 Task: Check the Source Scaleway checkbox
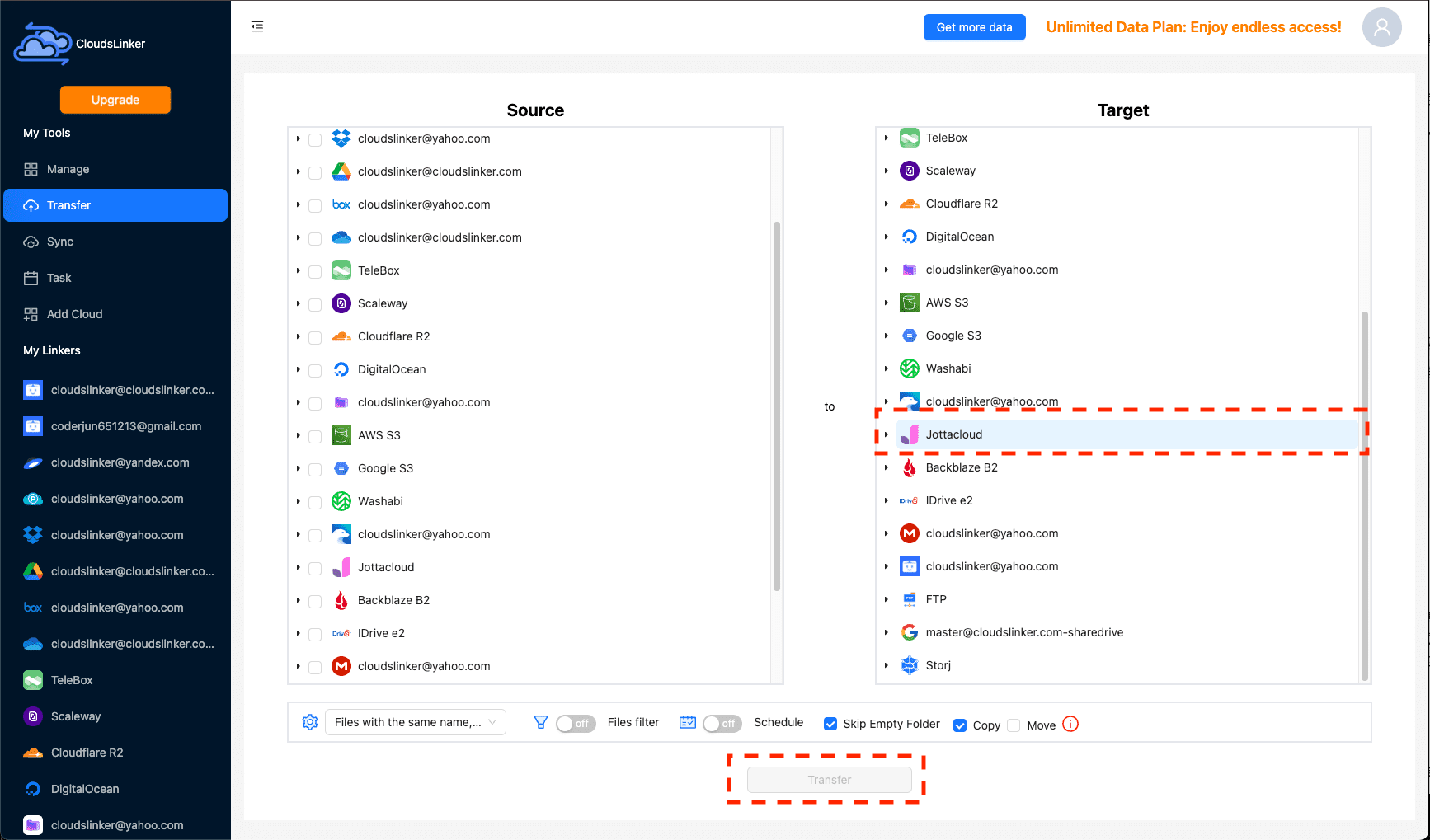coord(315,305)
